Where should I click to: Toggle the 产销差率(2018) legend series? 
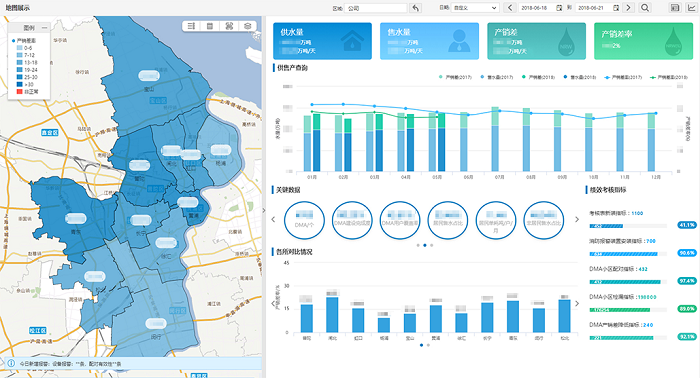669,77
